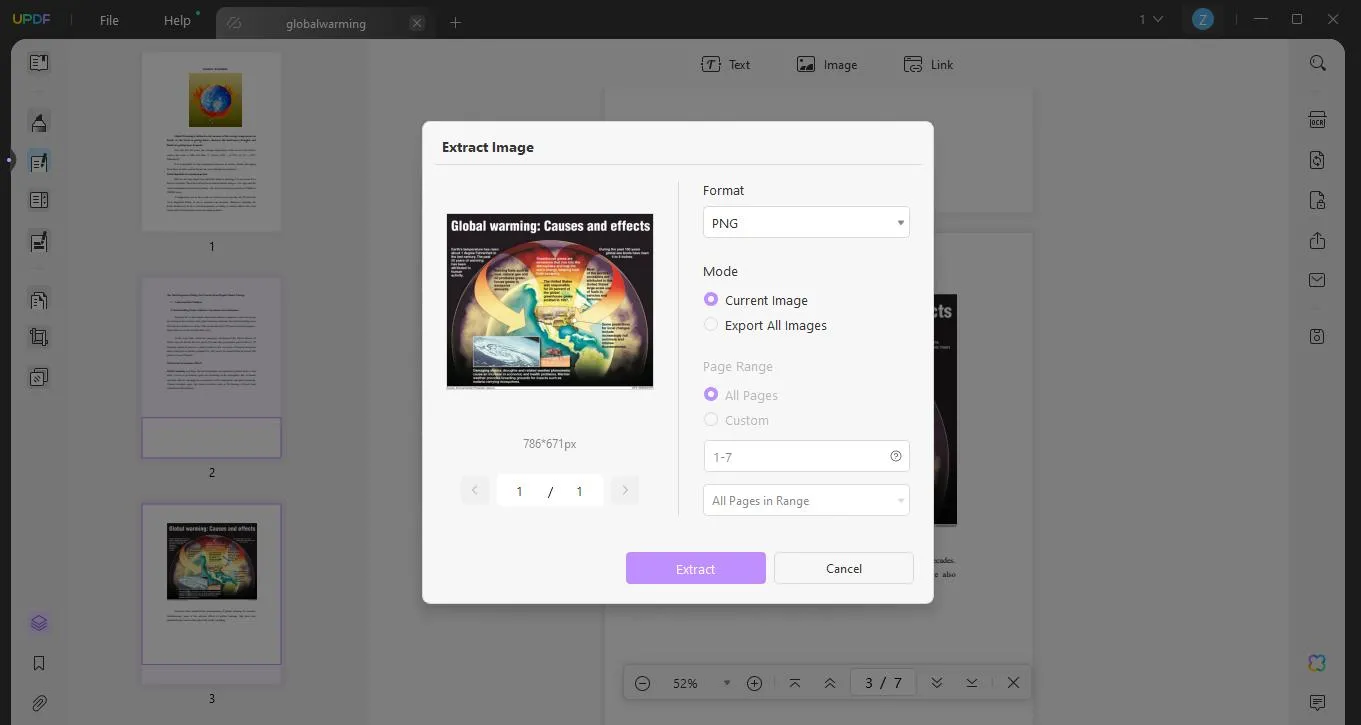Open the Convert PDF icon in right sidebar

coord(1318,160)
